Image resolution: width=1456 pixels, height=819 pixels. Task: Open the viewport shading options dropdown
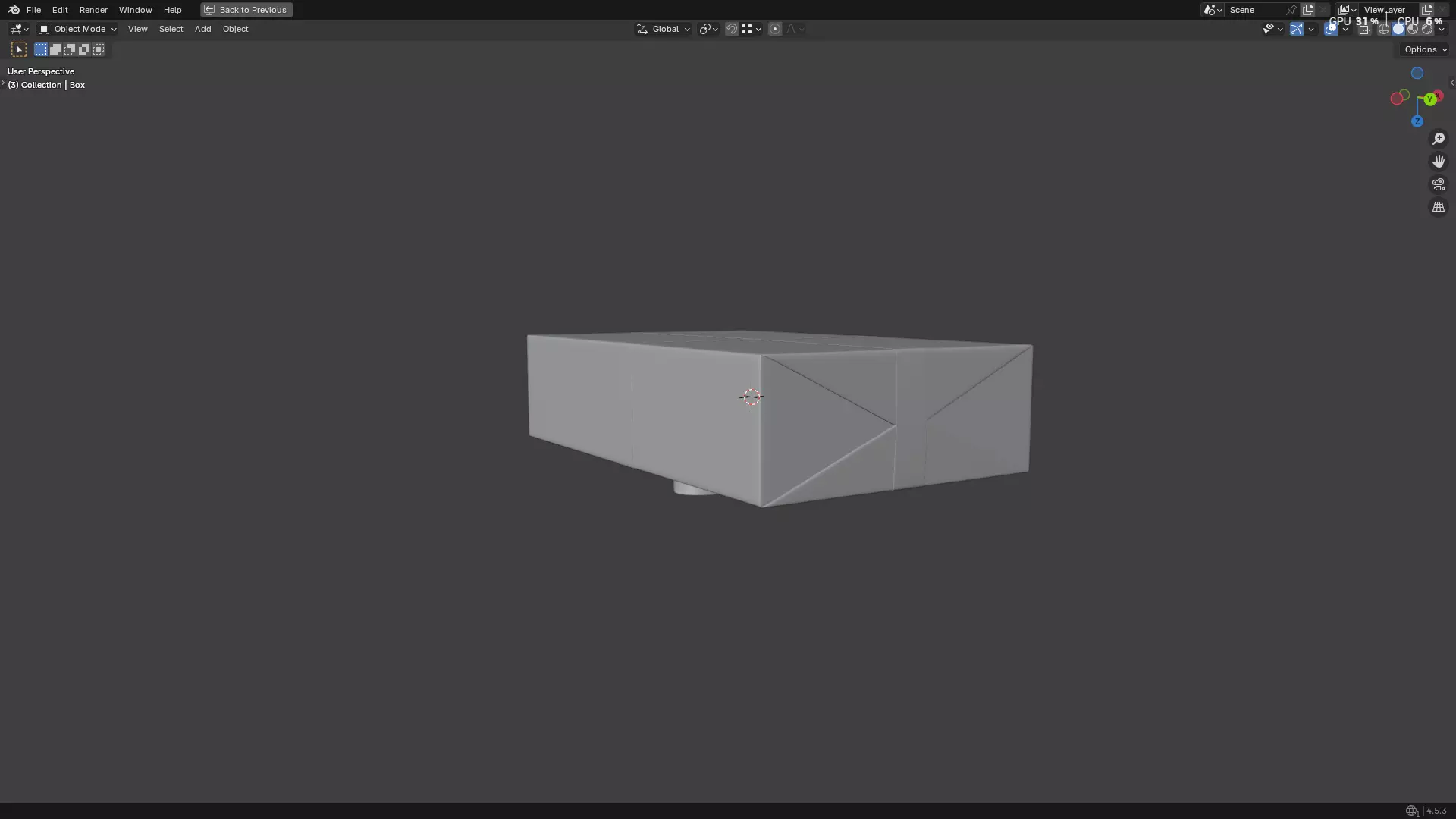click(1442, 29)
